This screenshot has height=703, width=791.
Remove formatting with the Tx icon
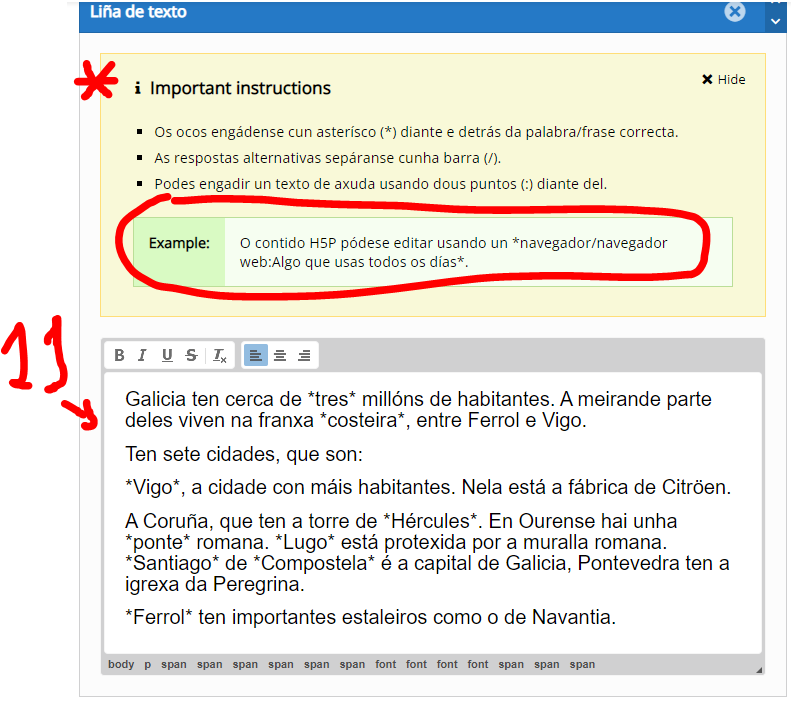(x=220, y=355)
